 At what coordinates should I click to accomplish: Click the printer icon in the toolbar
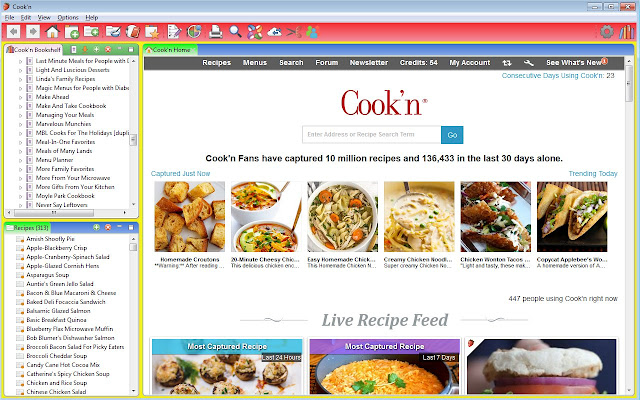coord(215,31)
